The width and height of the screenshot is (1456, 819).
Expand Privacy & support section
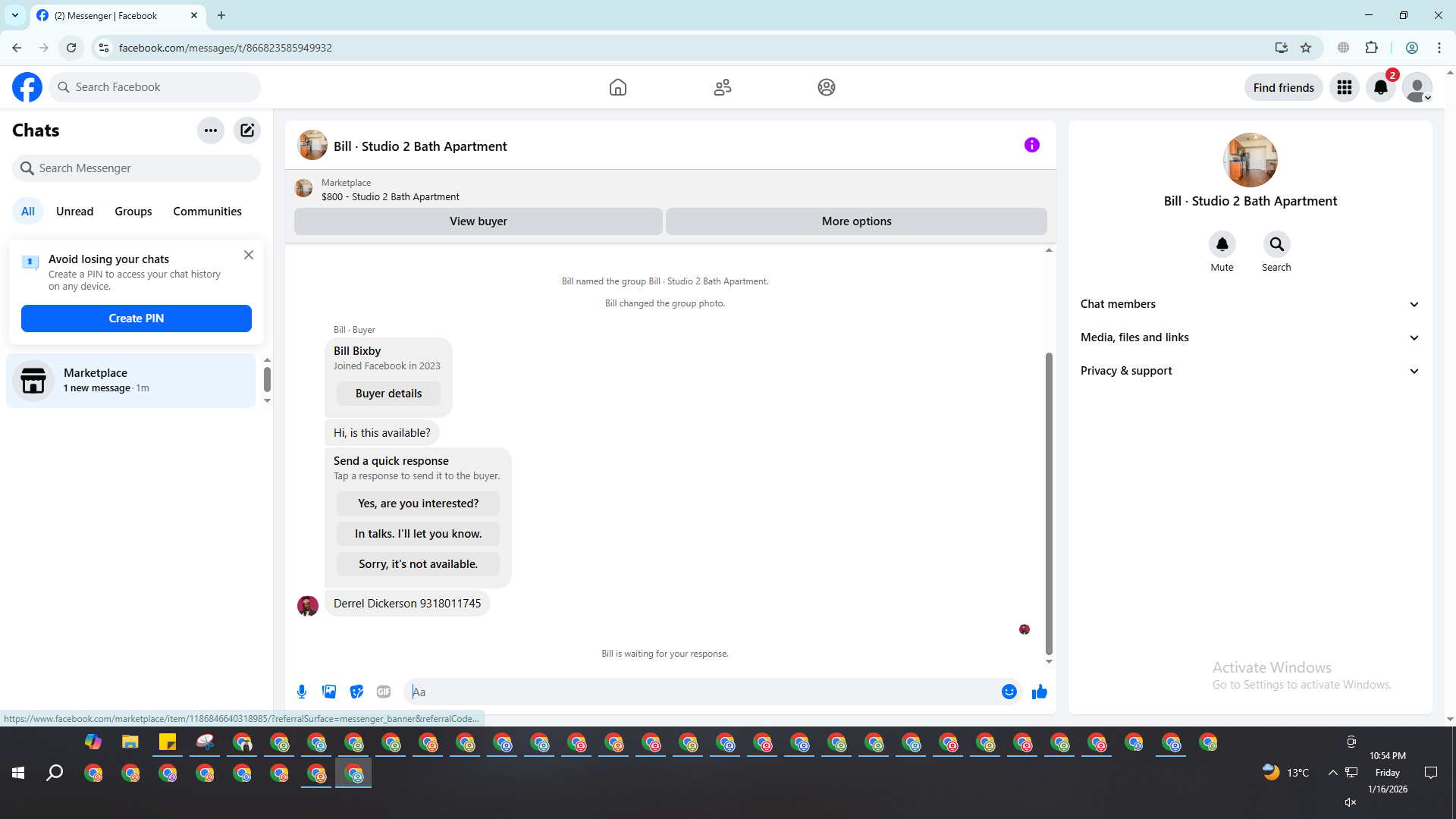[1250, 371]
